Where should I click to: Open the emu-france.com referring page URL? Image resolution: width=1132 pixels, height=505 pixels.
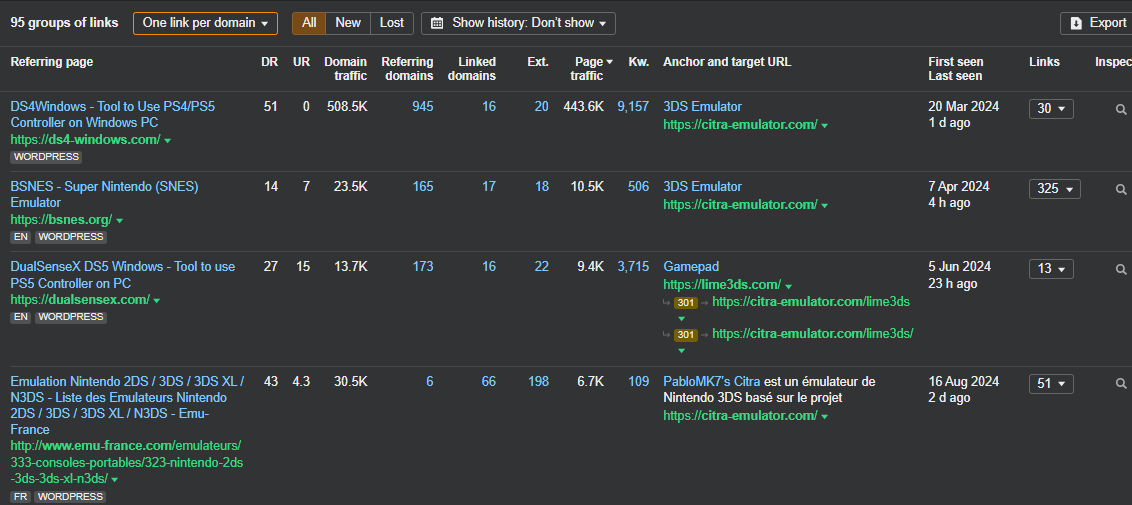click(x=126, y=462)
